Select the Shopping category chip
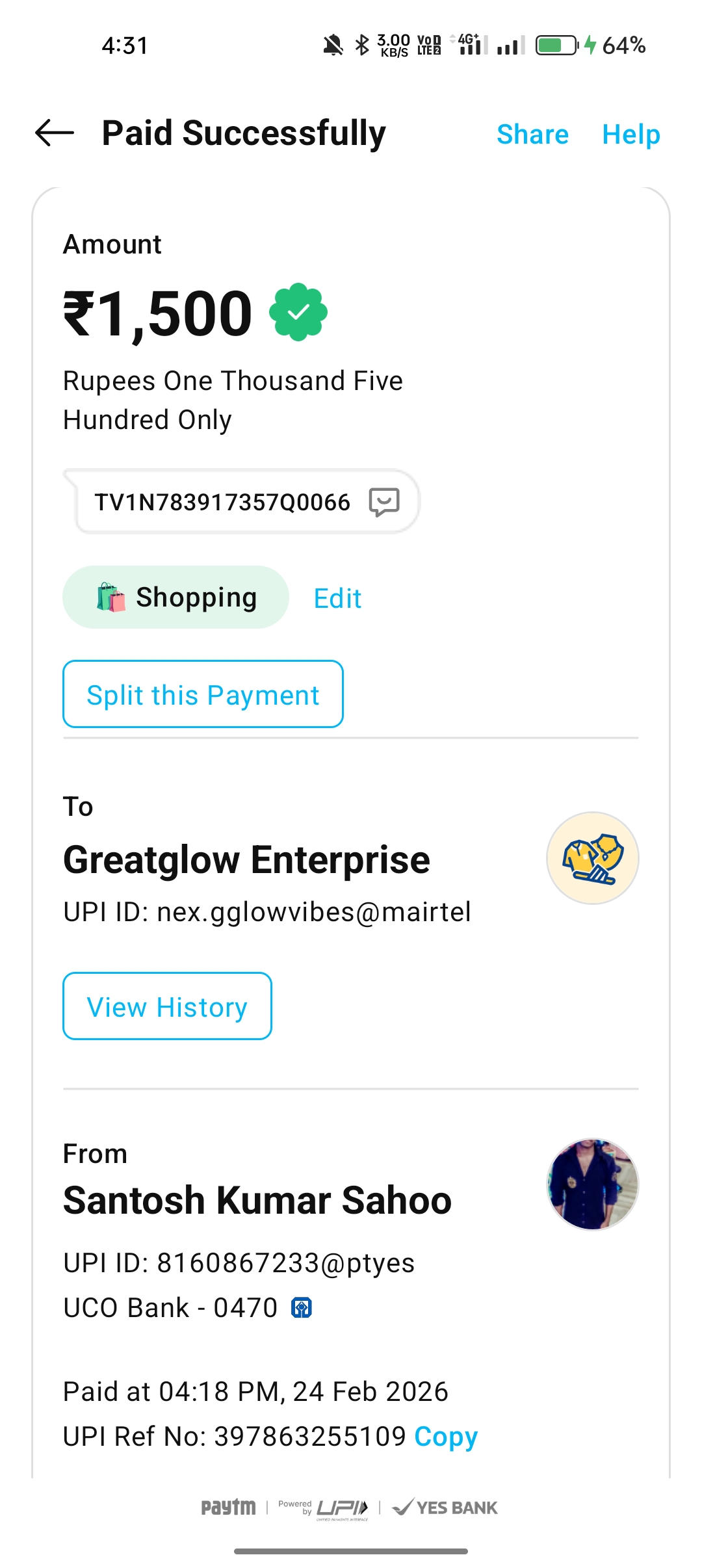The height and width of the screenshot is (1568, 702). [195, 597]
